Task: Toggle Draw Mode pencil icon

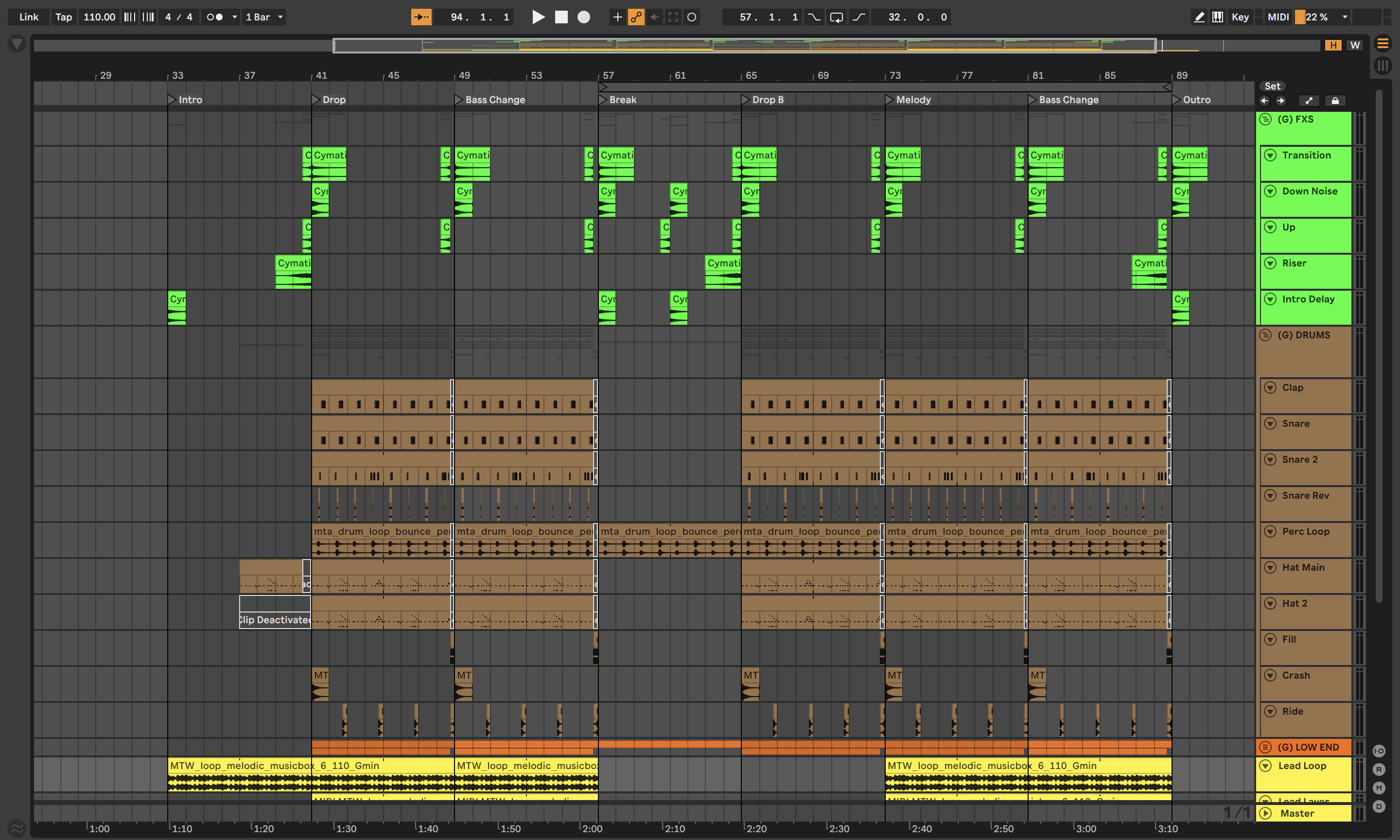Action: pos(1199,17)
